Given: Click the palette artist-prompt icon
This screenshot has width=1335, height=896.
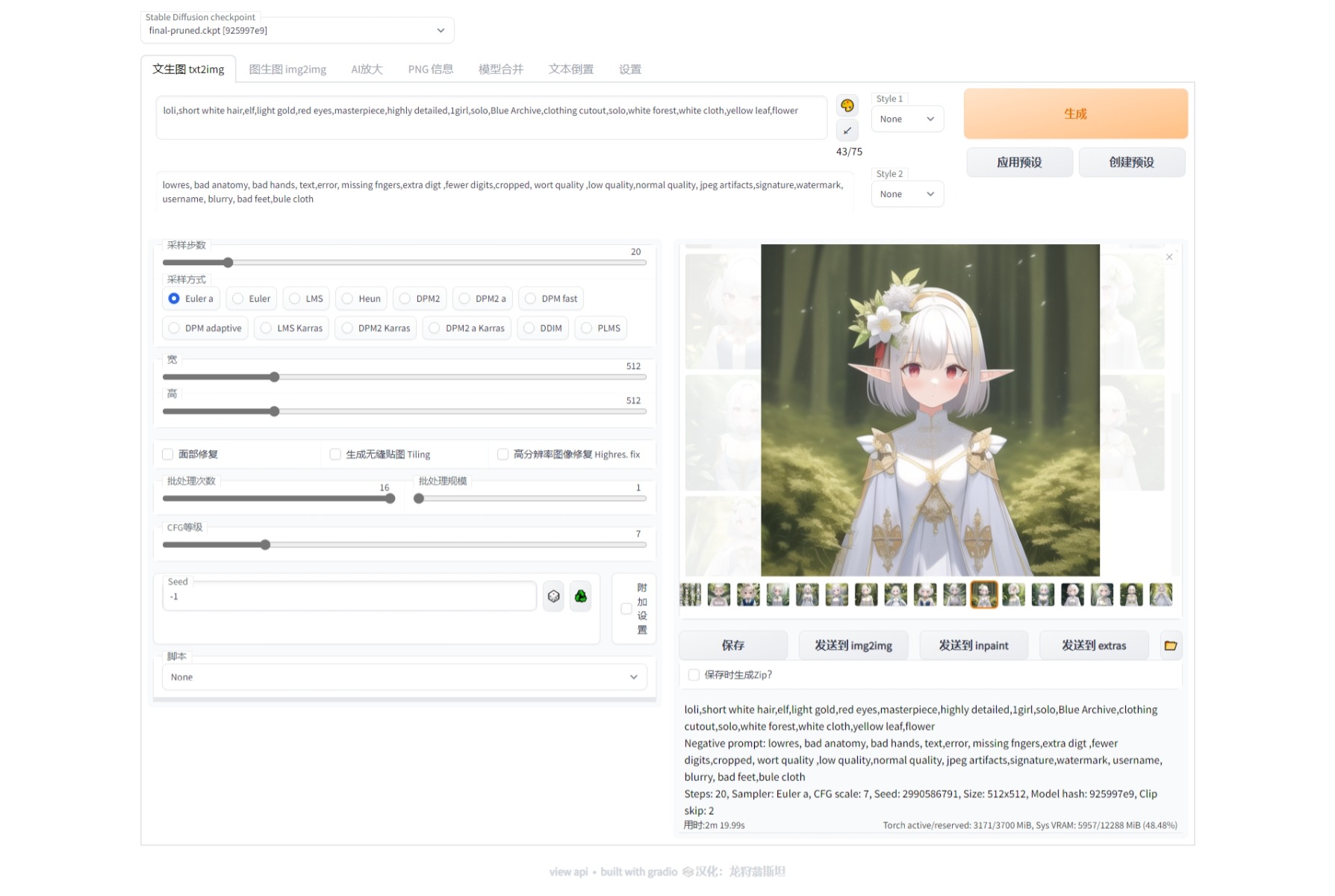Looking at the screenshot, I should pyautogui.click(x=847, y=105).
